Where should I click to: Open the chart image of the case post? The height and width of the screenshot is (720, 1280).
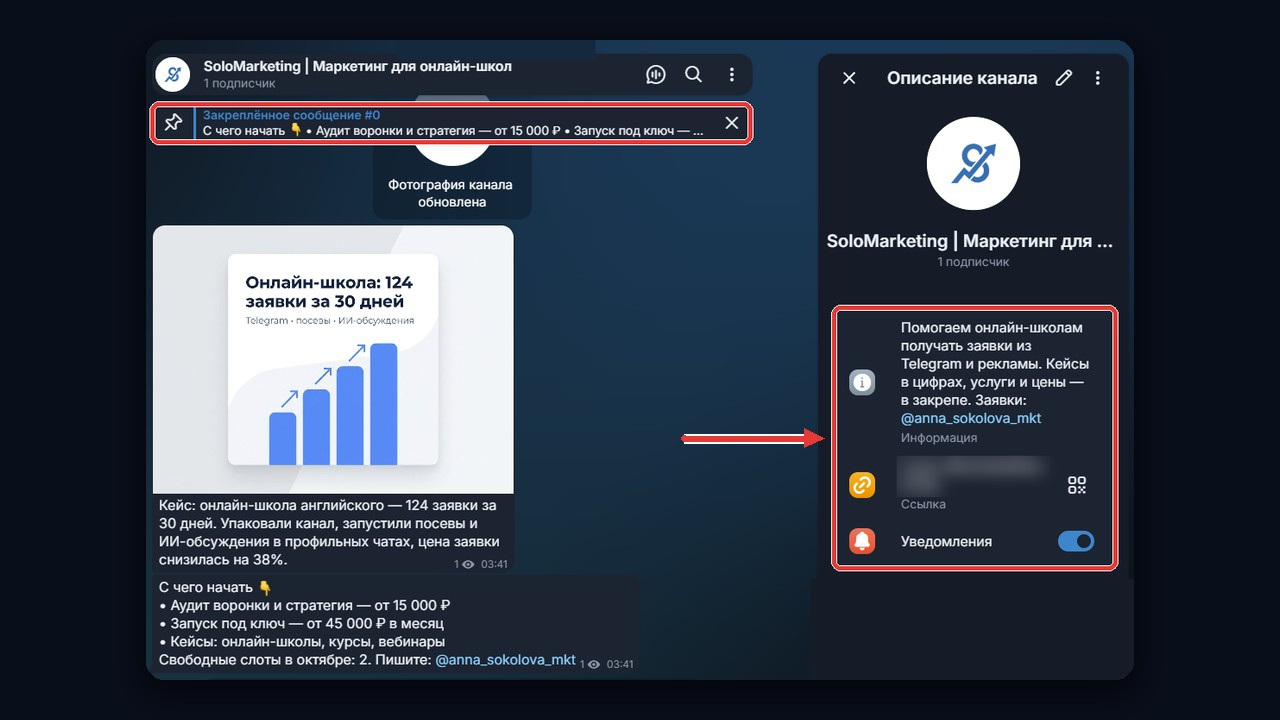tap(333, 359)
